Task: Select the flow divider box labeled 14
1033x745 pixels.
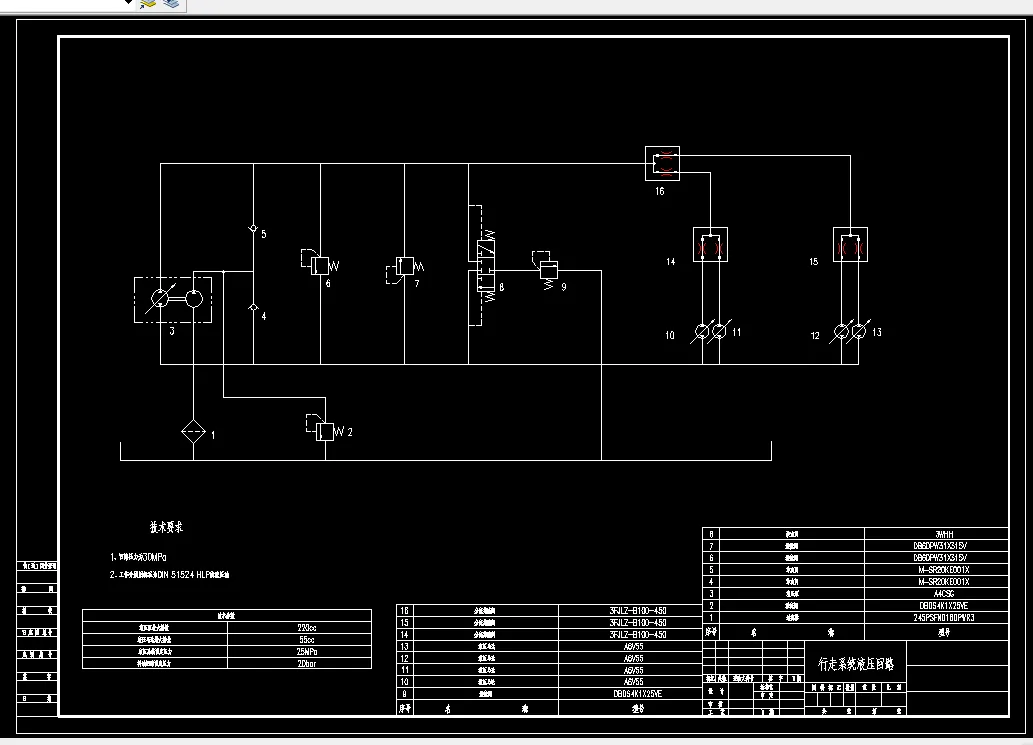Action: (710, 245)
